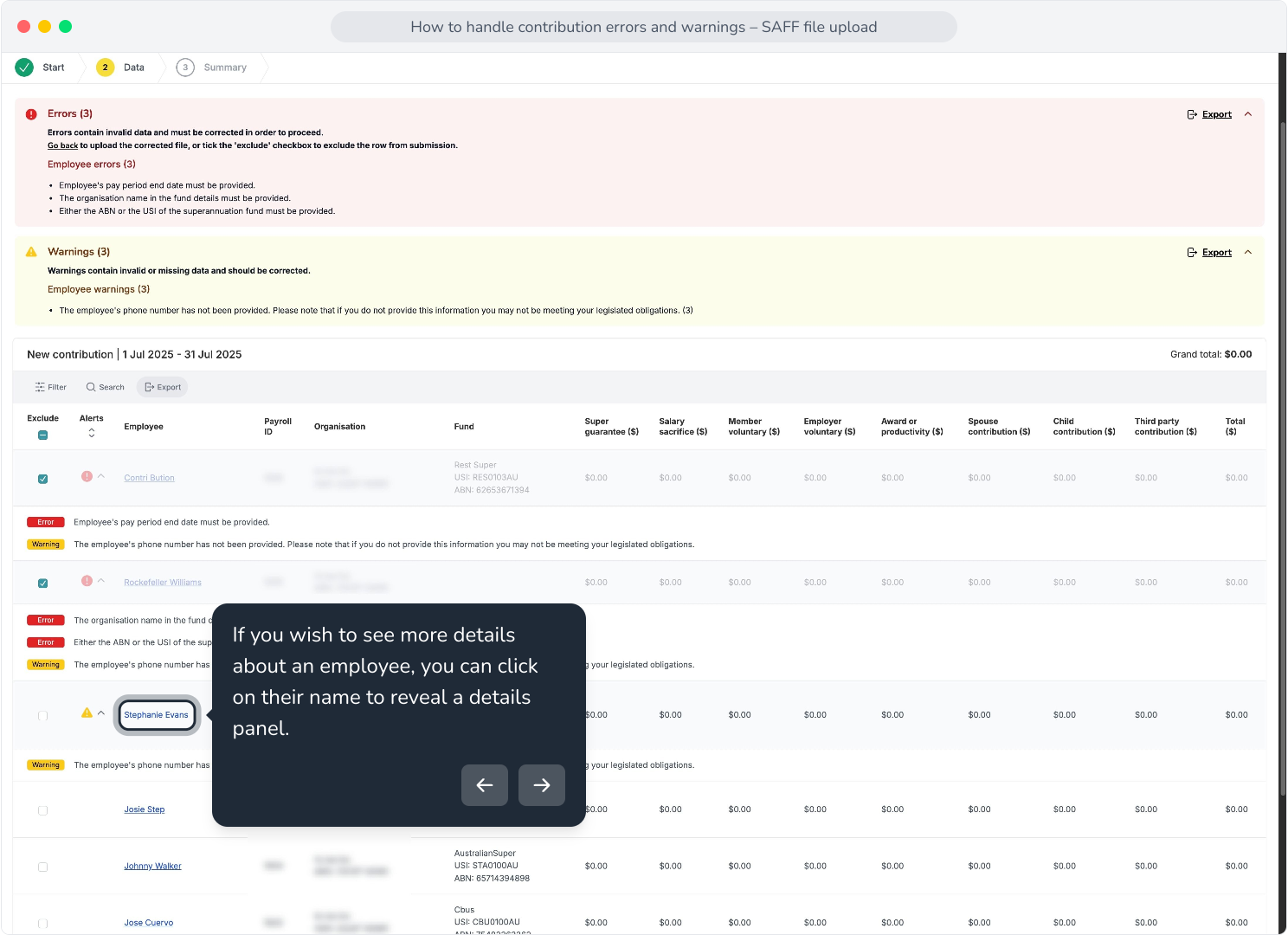Collapse the Warnings panel chevron
Image resolution: width=1288 pixels, height=935 pixels.
point(1247,253)
